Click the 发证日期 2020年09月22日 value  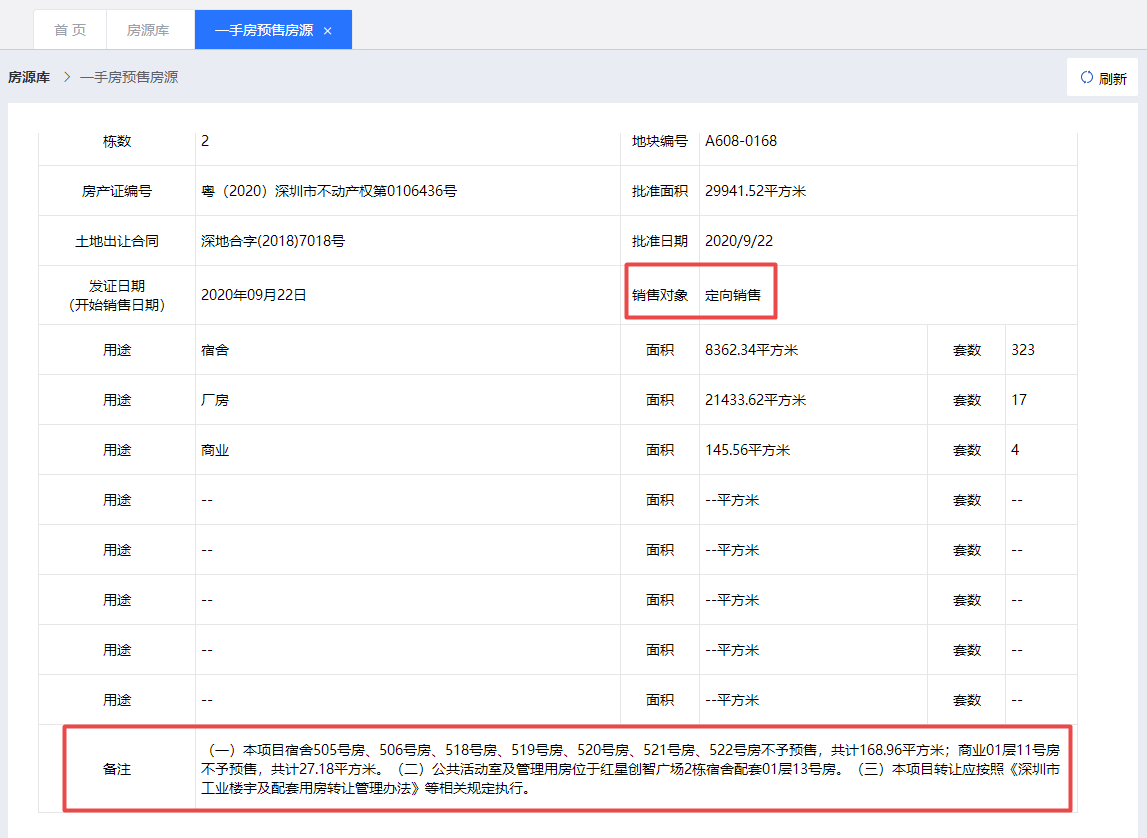coord(254,295)
